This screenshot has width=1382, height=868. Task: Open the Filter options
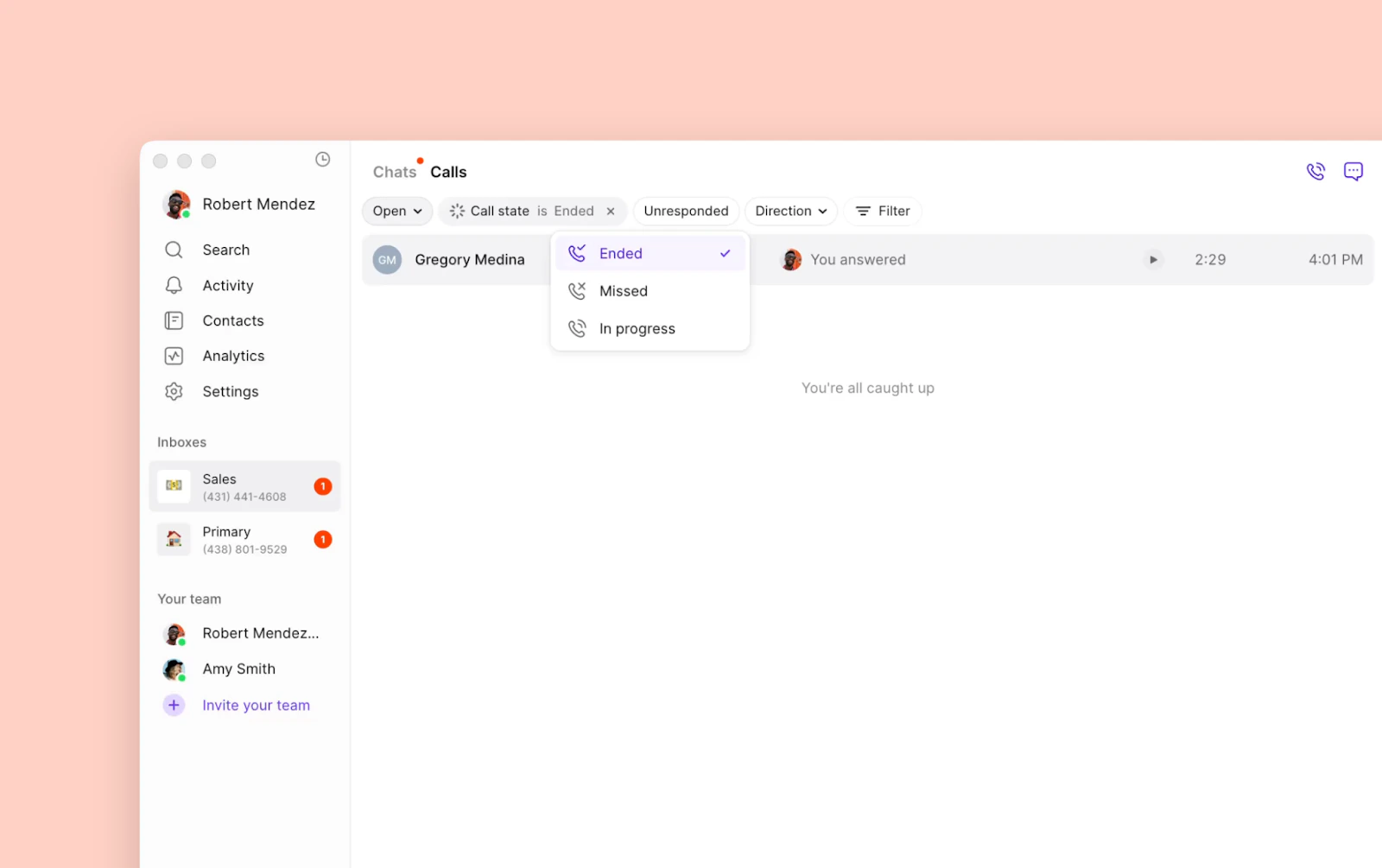882,211
